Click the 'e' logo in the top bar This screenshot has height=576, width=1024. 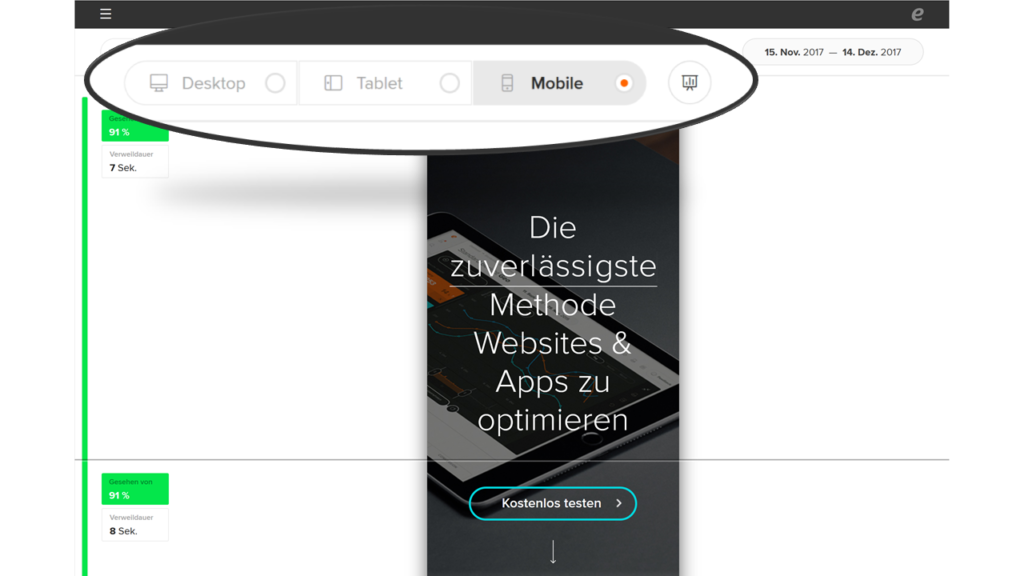coord(918,14)
